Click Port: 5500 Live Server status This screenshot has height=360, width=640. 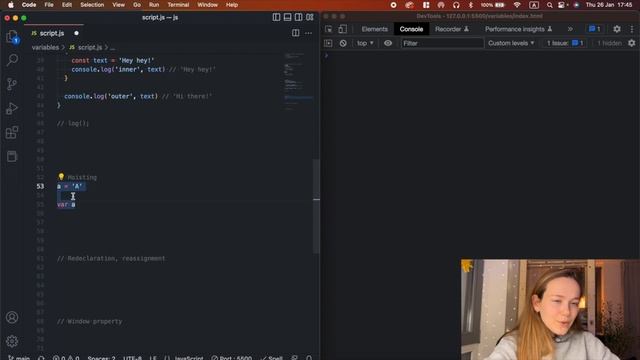[232, 358]
